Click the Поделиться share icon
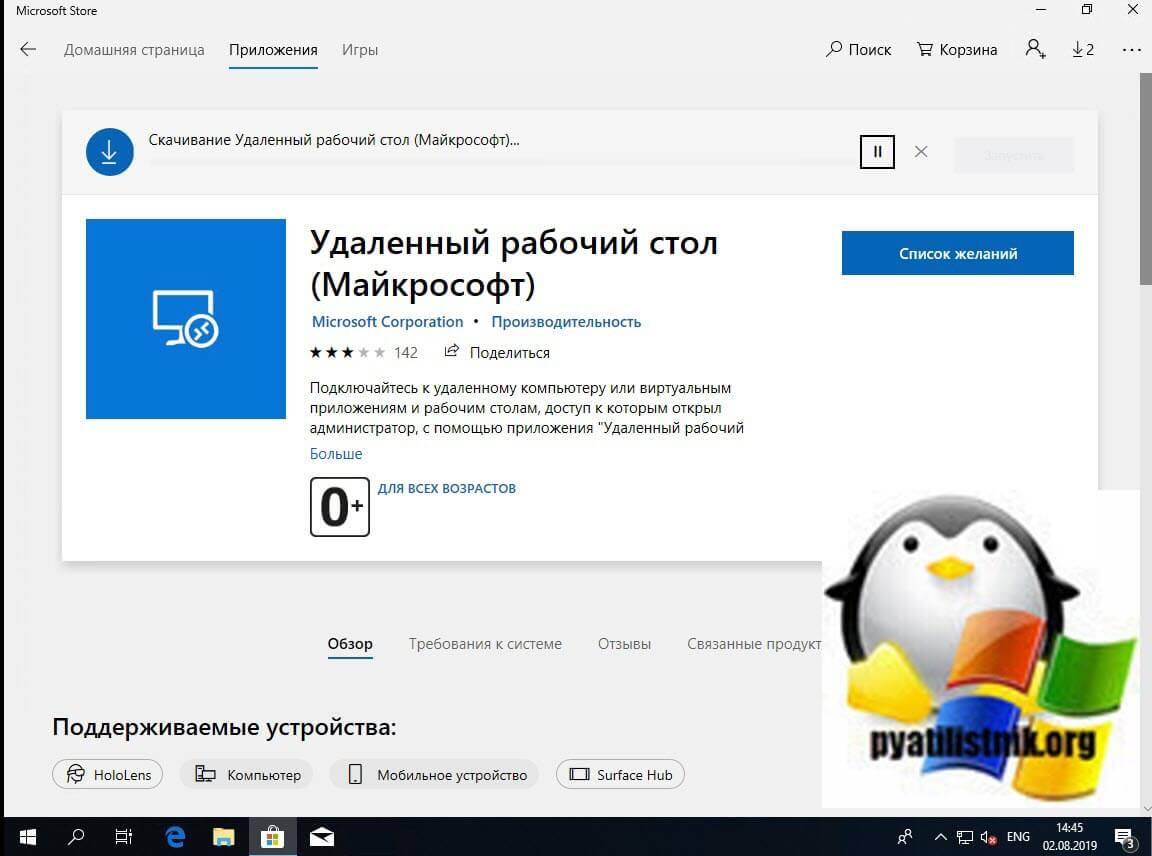The image size is (1152, 856). tap(451, 351)
